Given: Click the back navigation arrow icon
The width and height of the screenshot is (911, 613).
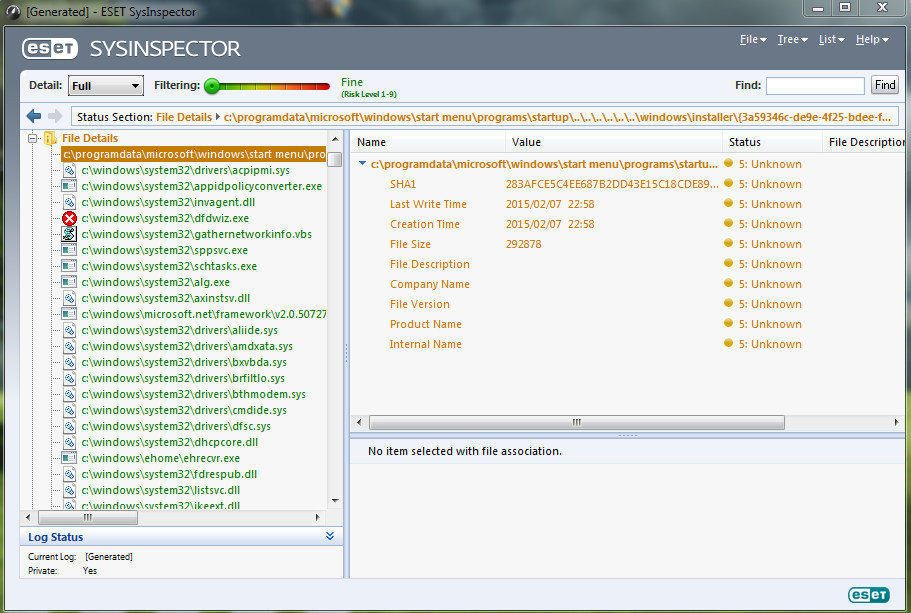Looking at the screenshot, I should [x=34, y=117].
